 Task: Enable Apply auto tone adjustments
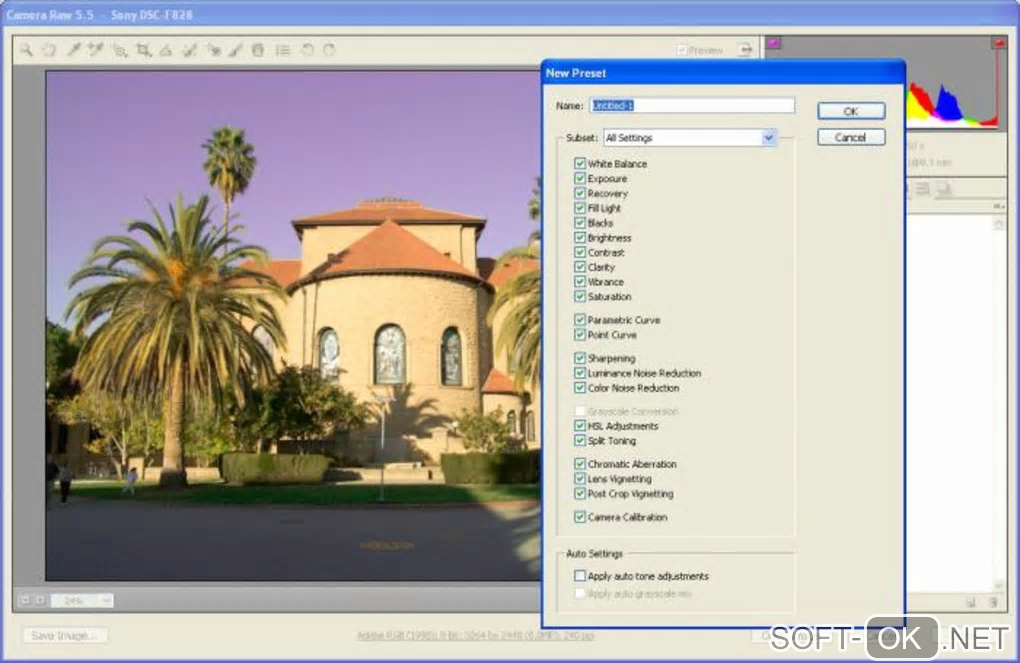[x=580, y=576]
